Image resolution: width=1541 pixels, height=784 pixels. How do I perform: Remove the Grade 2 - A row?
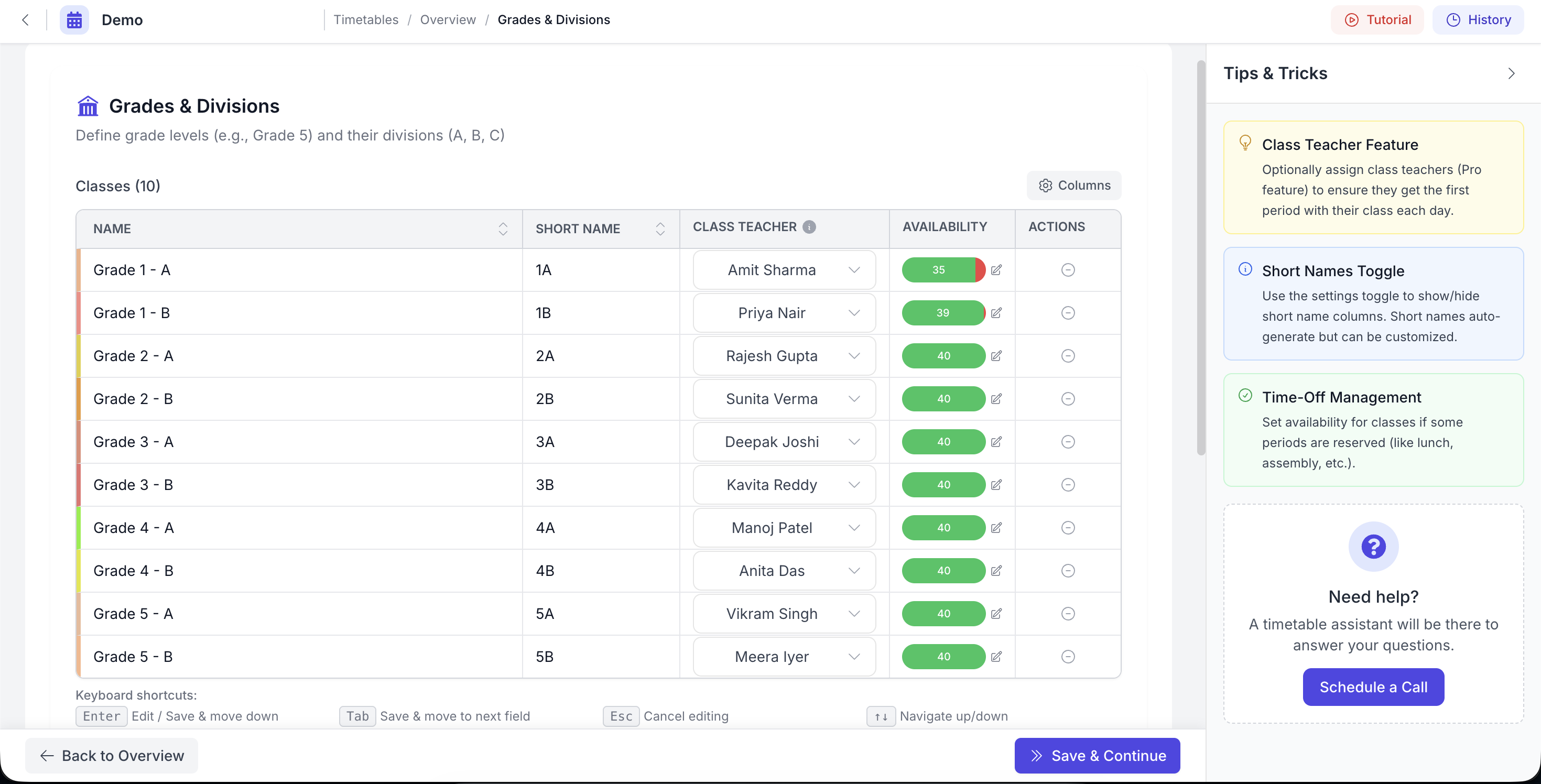point(1068,356)
